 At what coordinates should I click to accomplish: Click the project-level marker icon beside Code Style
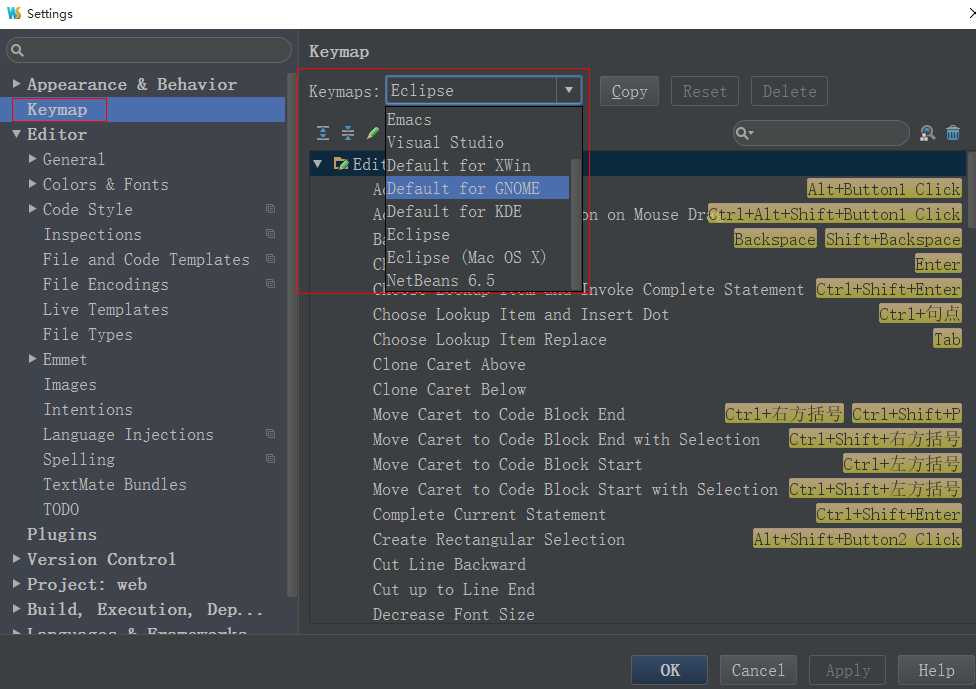pyautogui.click(x=270, y=209)
